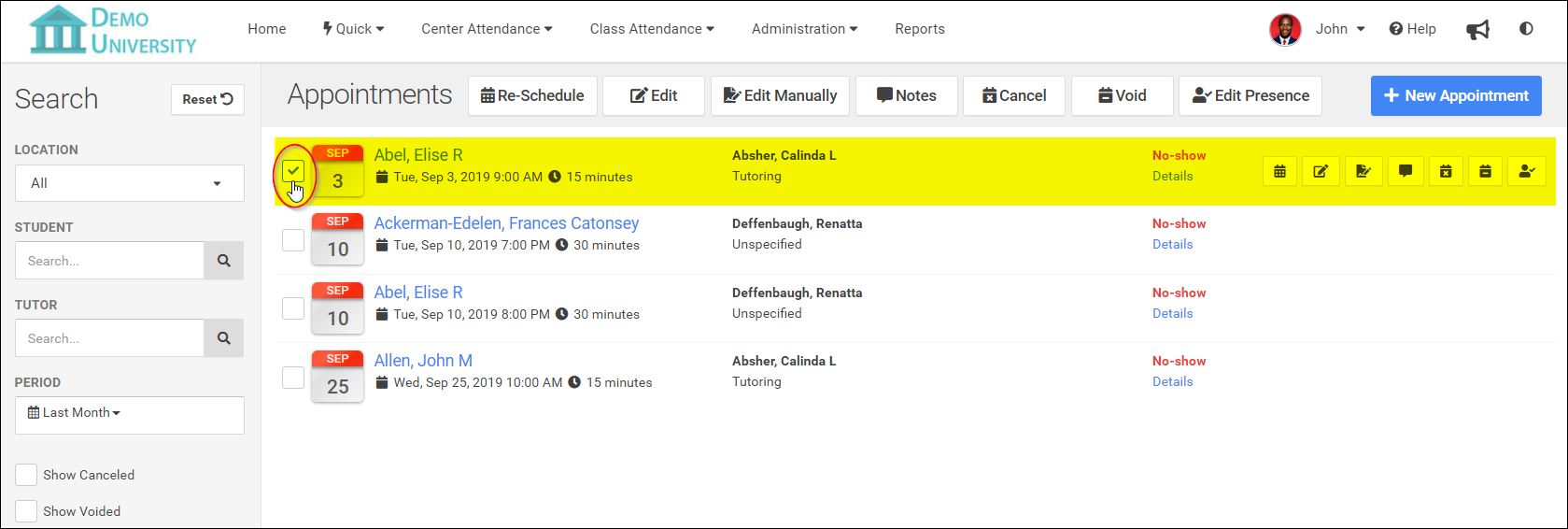Click the edit manually icon in highlighted row
The image size is (1568, 529).
pos(1363,171)
